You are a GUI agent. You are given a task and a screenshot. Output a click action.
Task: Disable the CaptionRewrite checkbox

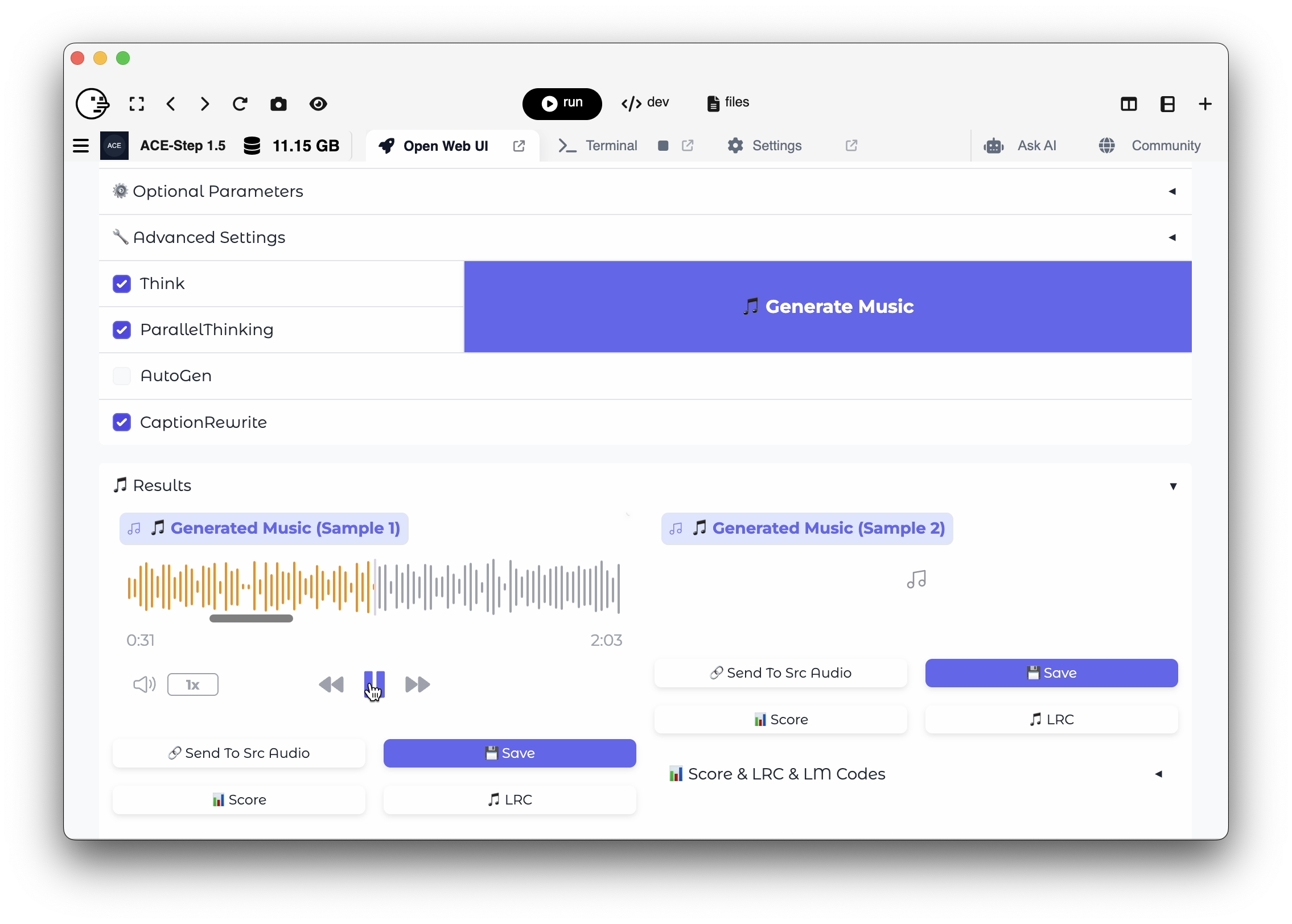pyautogui.click(x=122, y=422)
